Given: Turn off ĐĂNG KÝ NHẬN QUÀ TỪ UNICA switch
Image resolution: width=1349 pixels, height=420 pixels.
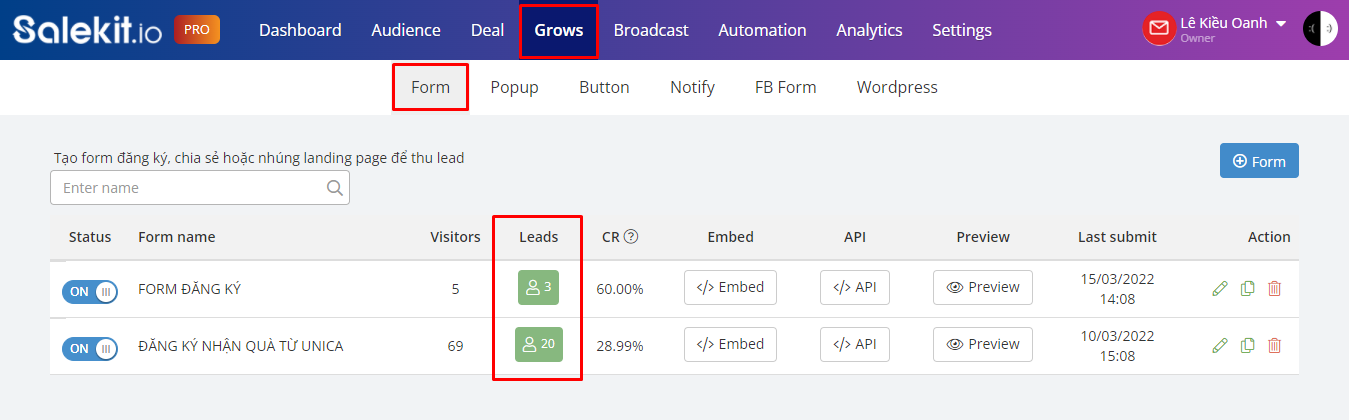Looking at the screenshot, I should click(x=90, y=349).
